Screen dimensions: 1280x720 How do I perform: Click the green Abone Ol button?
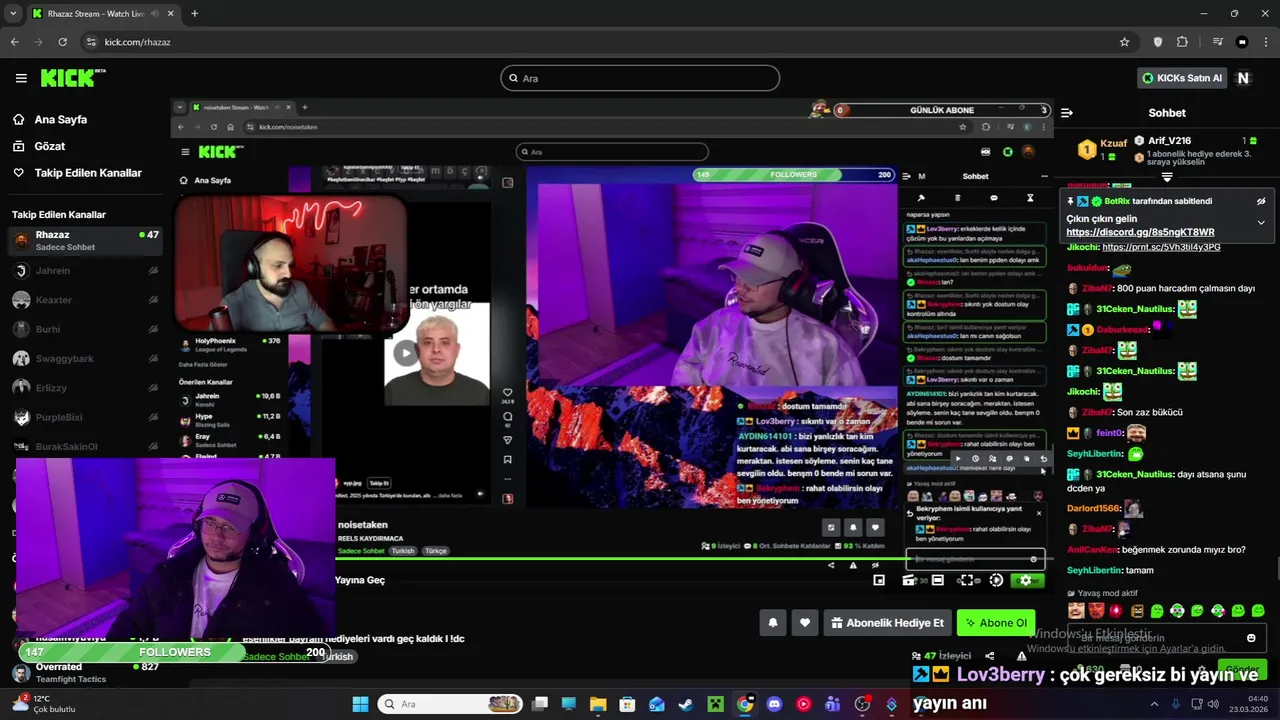996,623
